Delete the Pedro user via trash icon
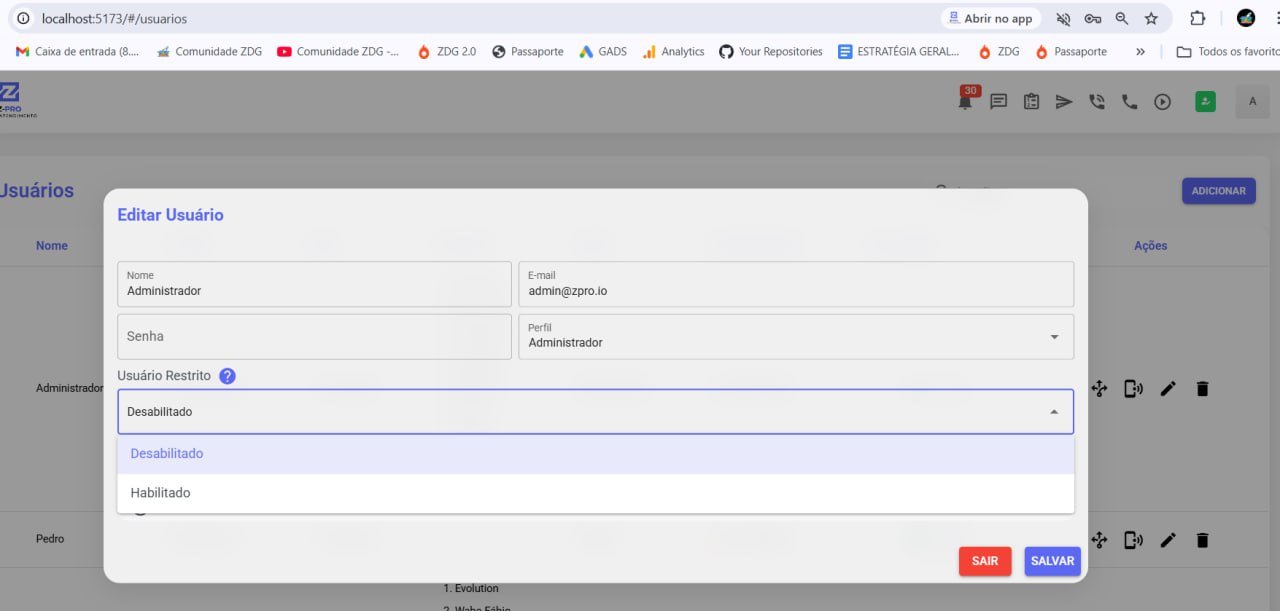This screenshot has width=1280, height=611. (x=1202, y=540)
